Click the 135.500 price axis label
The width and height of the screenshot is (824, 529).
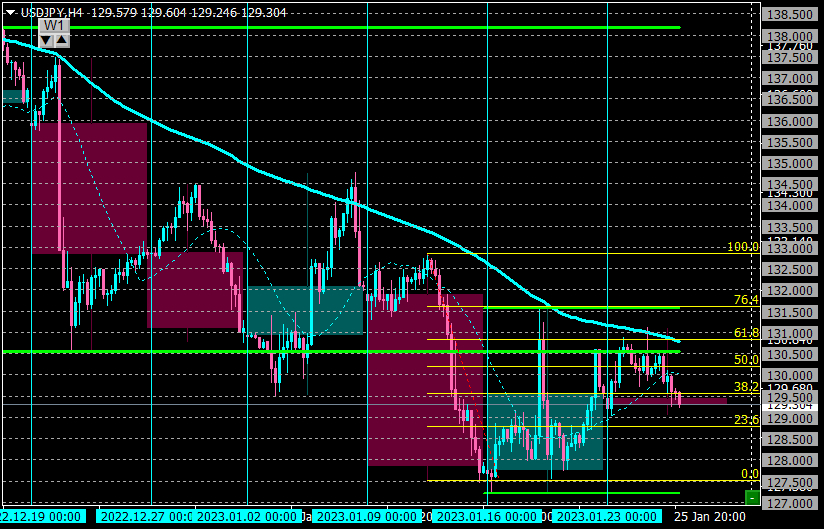pyautogui.click(x=790, y=142)
